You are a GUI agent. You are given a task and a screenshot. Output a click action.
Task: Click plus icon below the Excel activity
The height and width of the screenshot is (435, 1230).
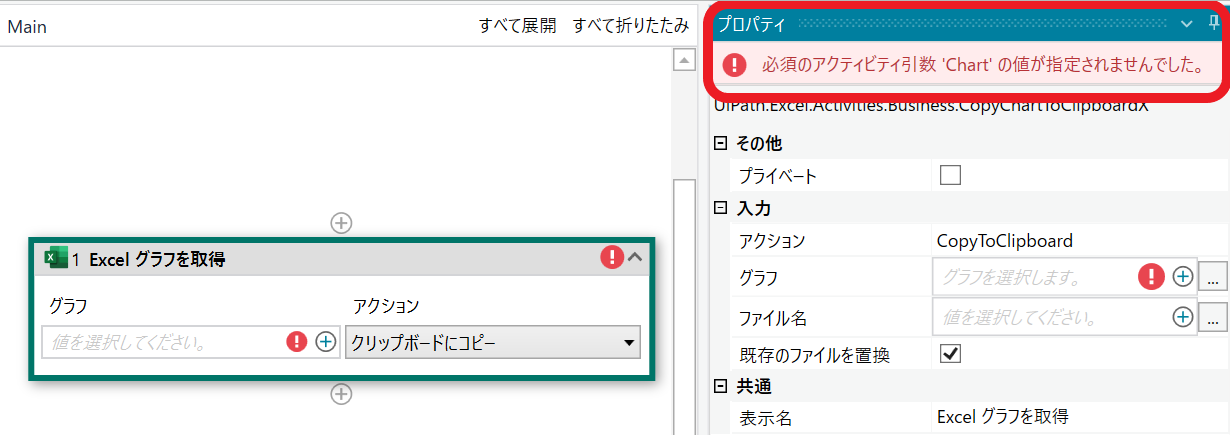pos(341,394)
